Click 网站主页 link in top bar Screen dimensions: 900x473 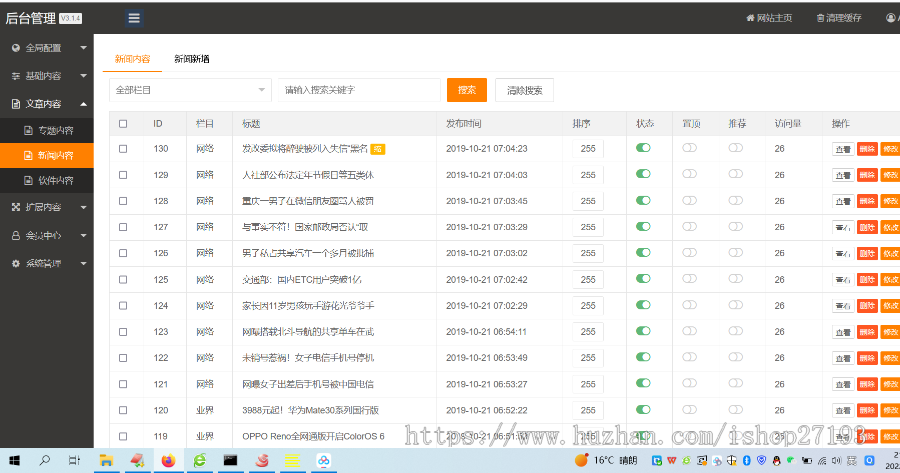[769, 18]
